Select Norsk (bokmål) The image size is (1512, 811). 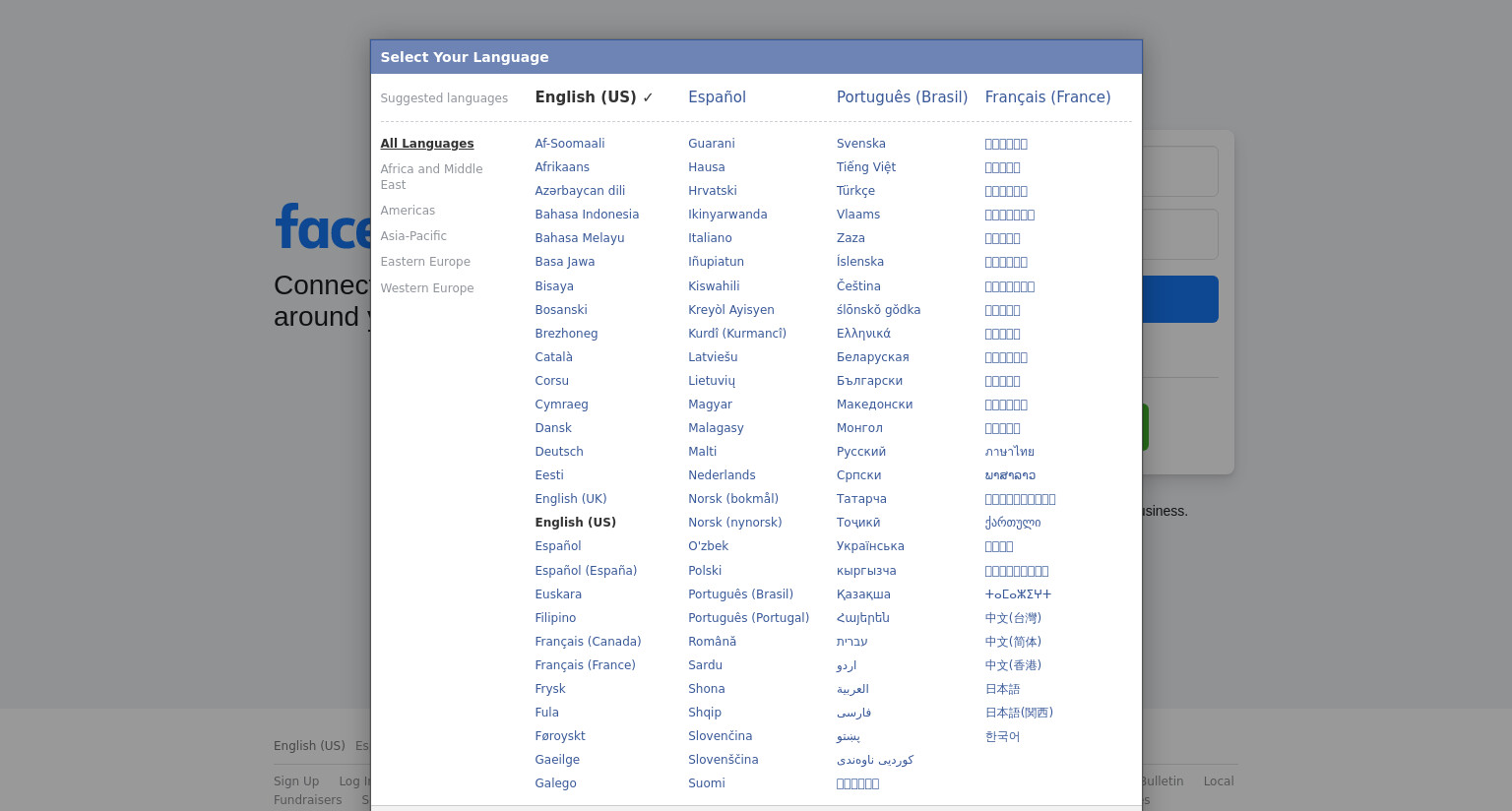(x=733, y=499)
